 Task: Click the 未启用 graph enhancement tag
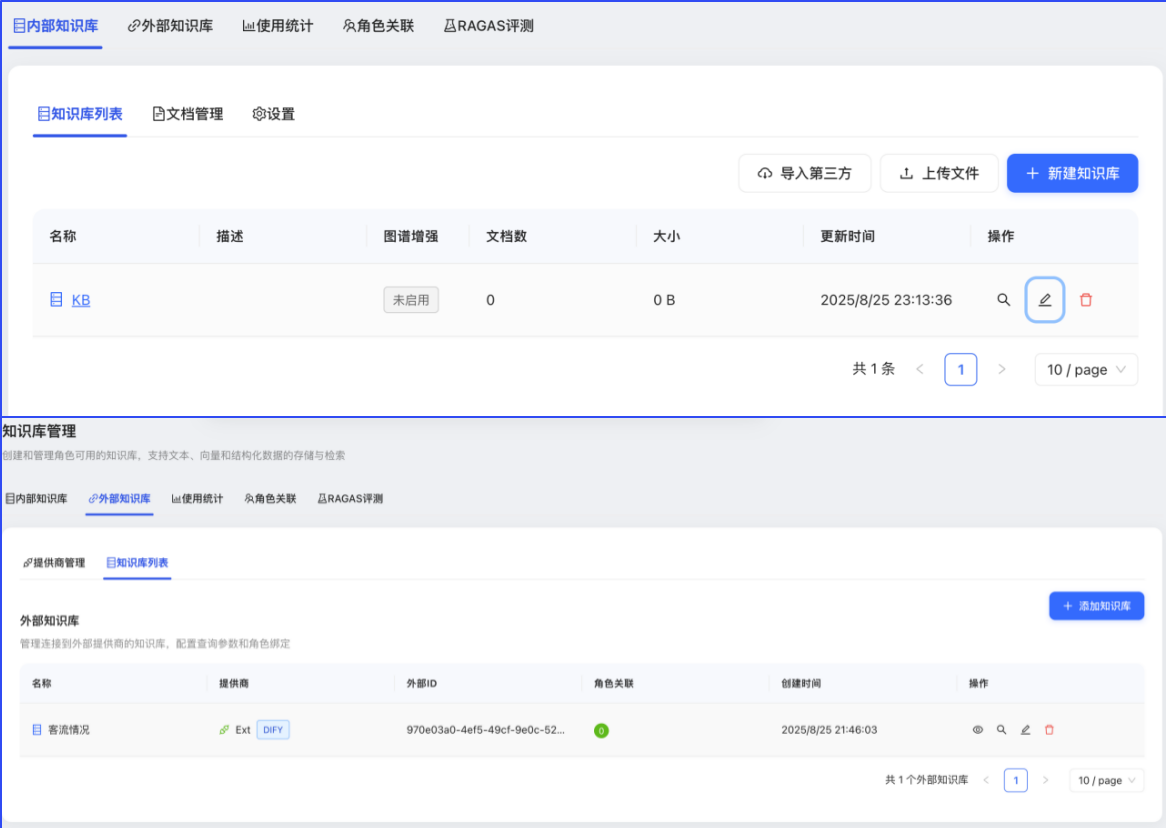point(411,300)
